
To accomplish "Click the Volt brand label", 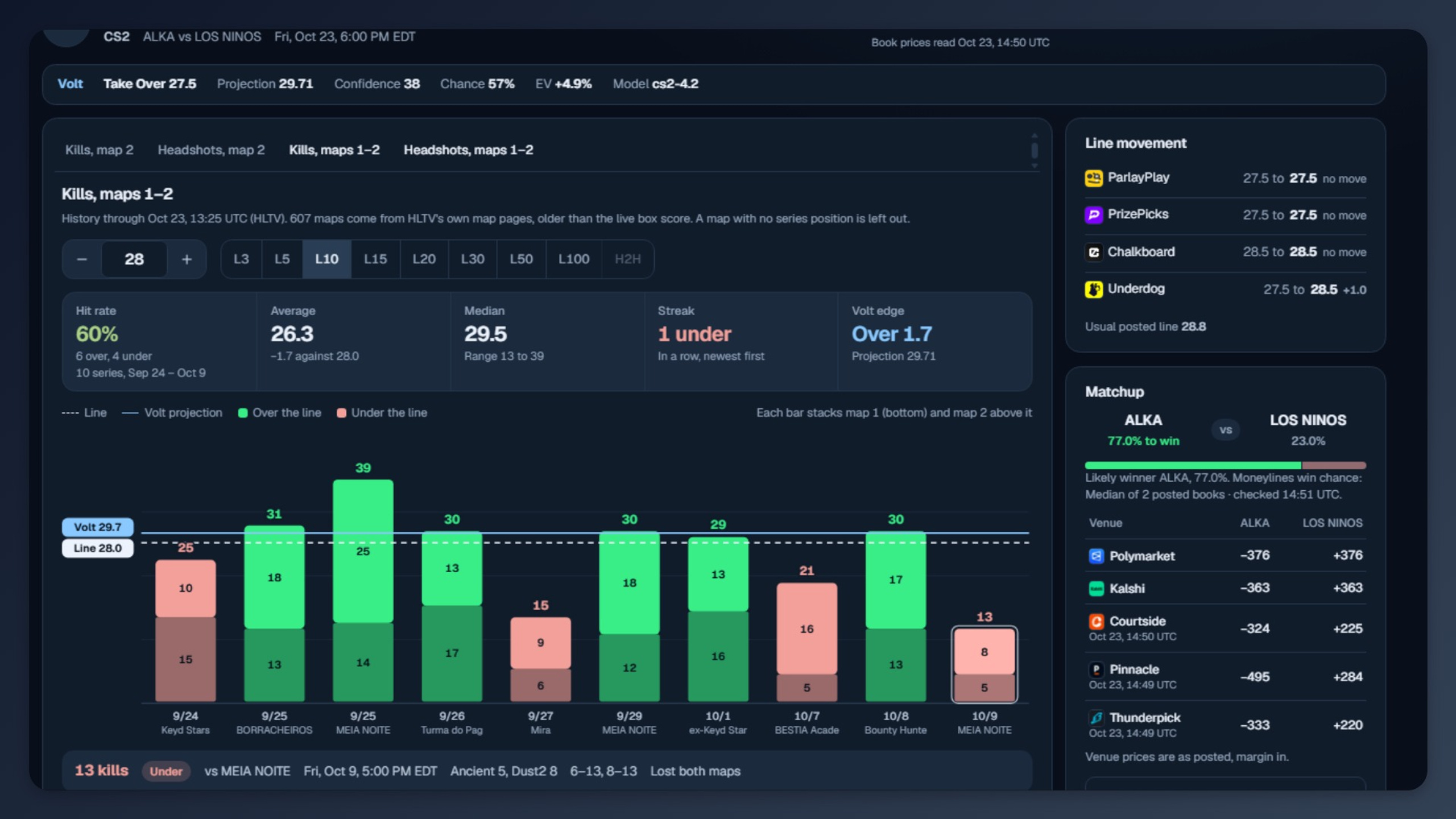I will pos(70,84).
